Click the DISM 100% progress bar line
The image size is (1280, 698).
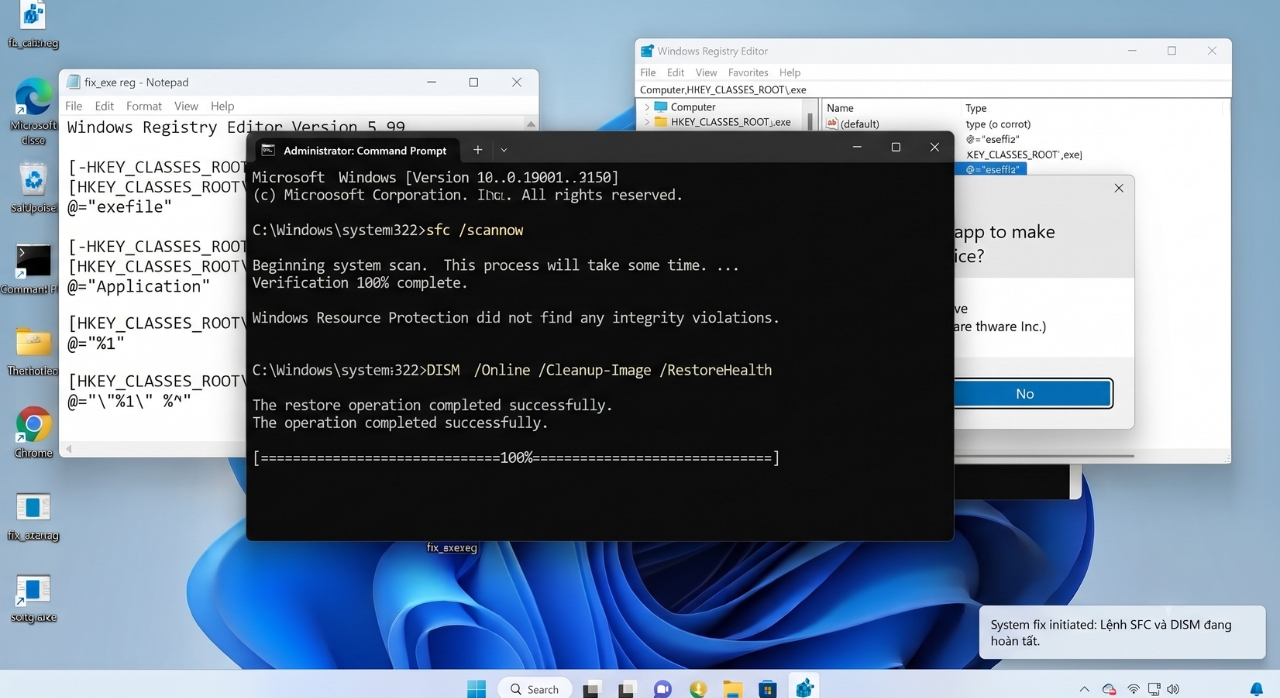click(516, 458)
